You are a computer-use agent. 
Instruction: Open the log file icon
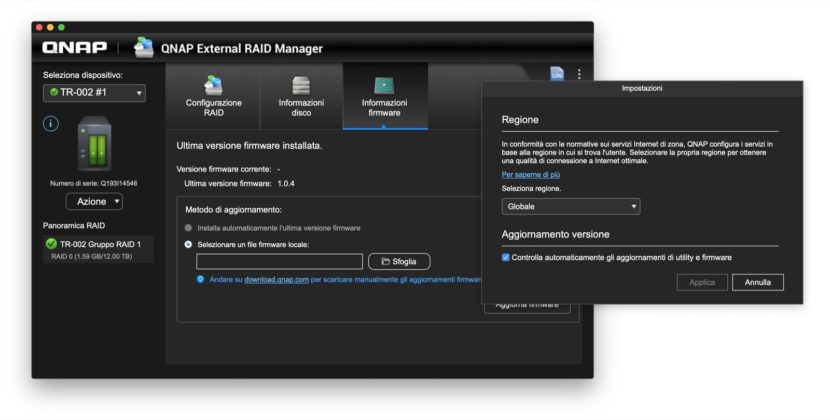(557, 74)
